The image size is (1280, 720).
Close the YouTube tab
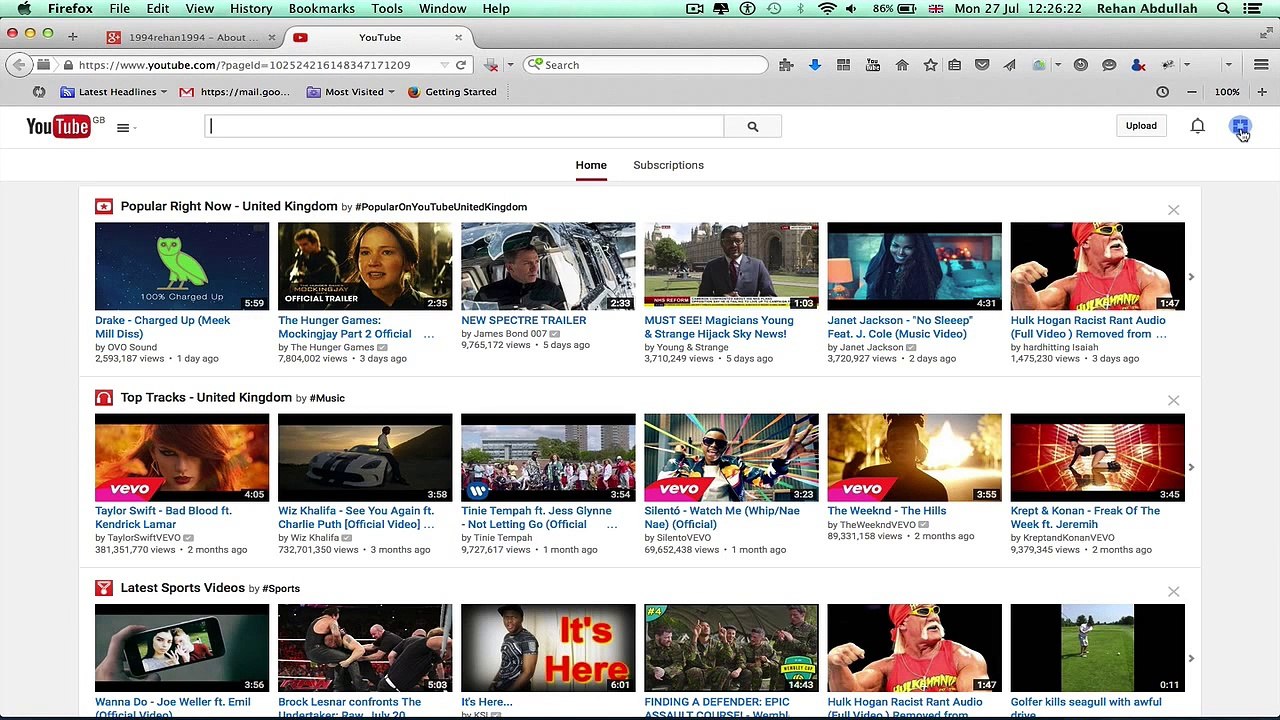click(458, 37)
